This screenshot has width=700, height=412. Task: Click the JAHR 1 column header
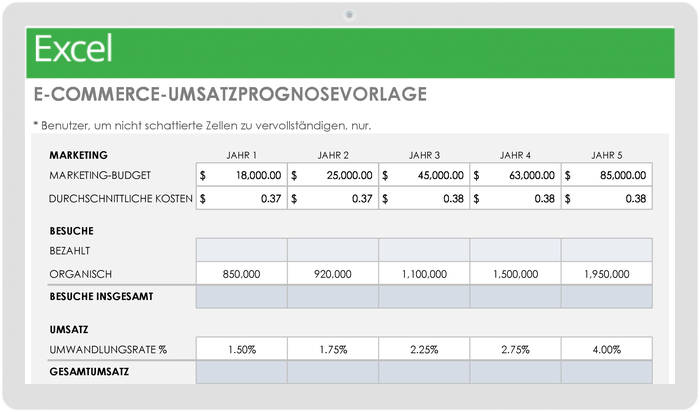[x=242, y=155]
